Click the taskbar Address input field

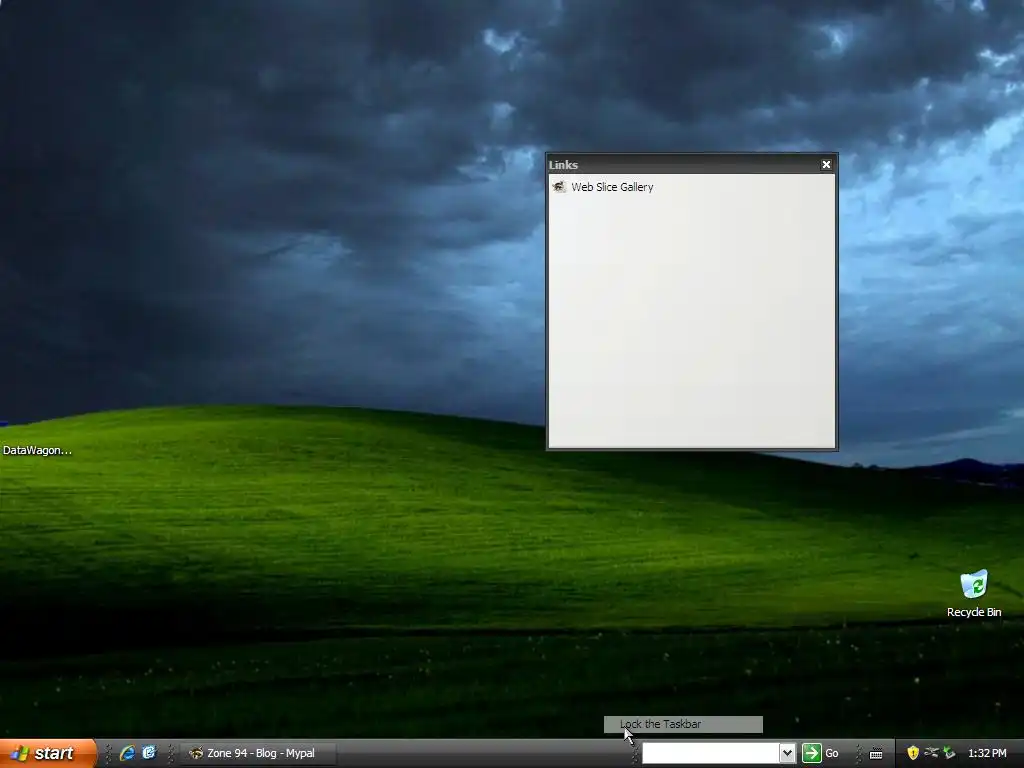[x=711, y=753]
